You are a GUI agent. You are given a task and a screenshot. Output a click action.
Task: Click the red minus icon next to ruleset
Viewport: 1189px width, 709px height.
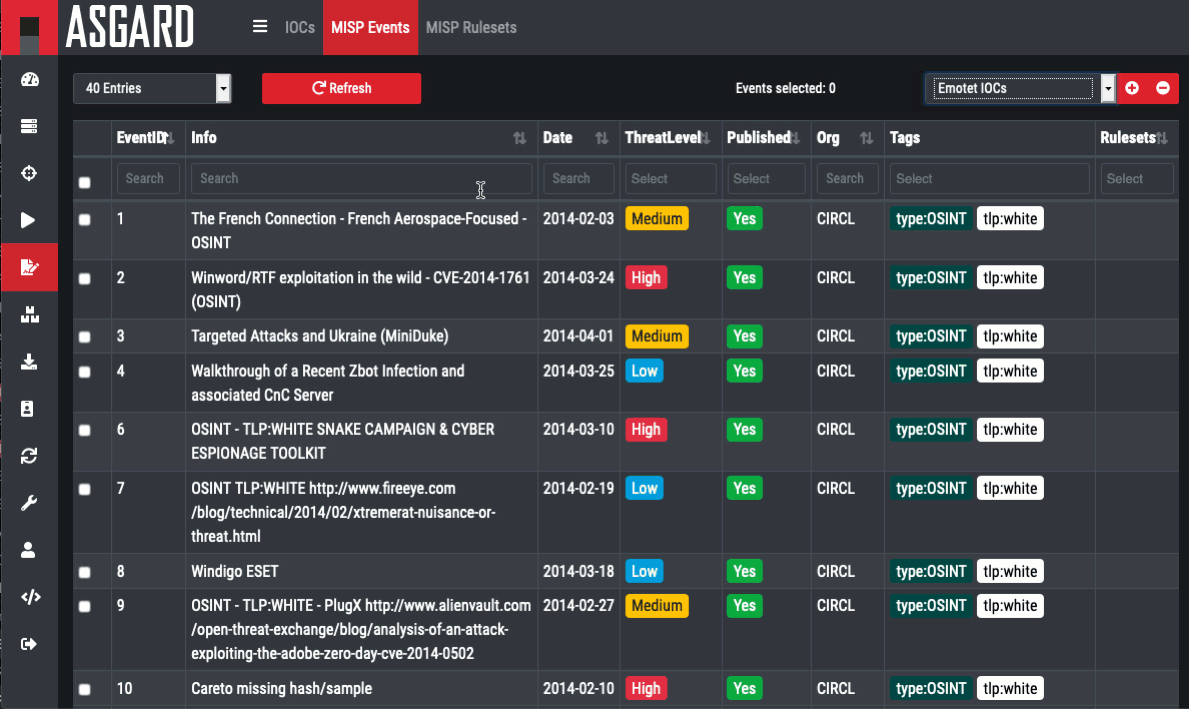coord(1162,88)
